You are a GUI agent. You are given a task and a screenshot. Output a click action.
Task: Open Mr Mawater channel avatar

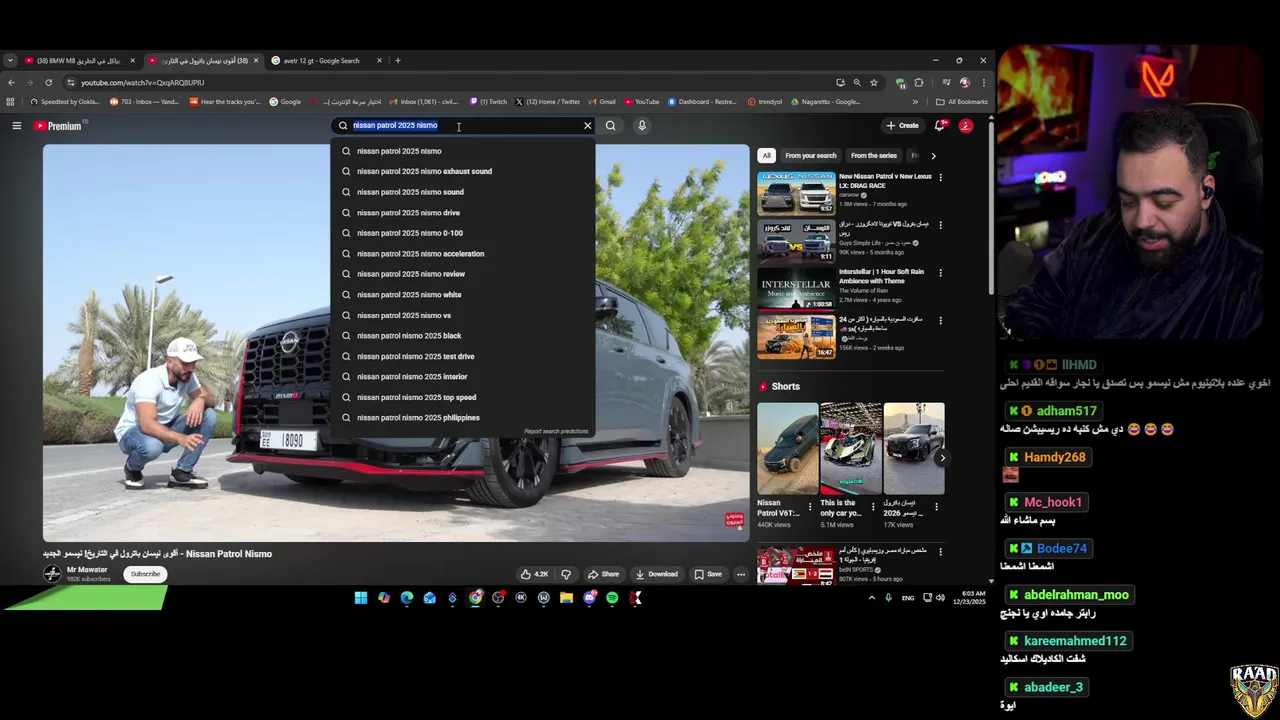point(52,573)
